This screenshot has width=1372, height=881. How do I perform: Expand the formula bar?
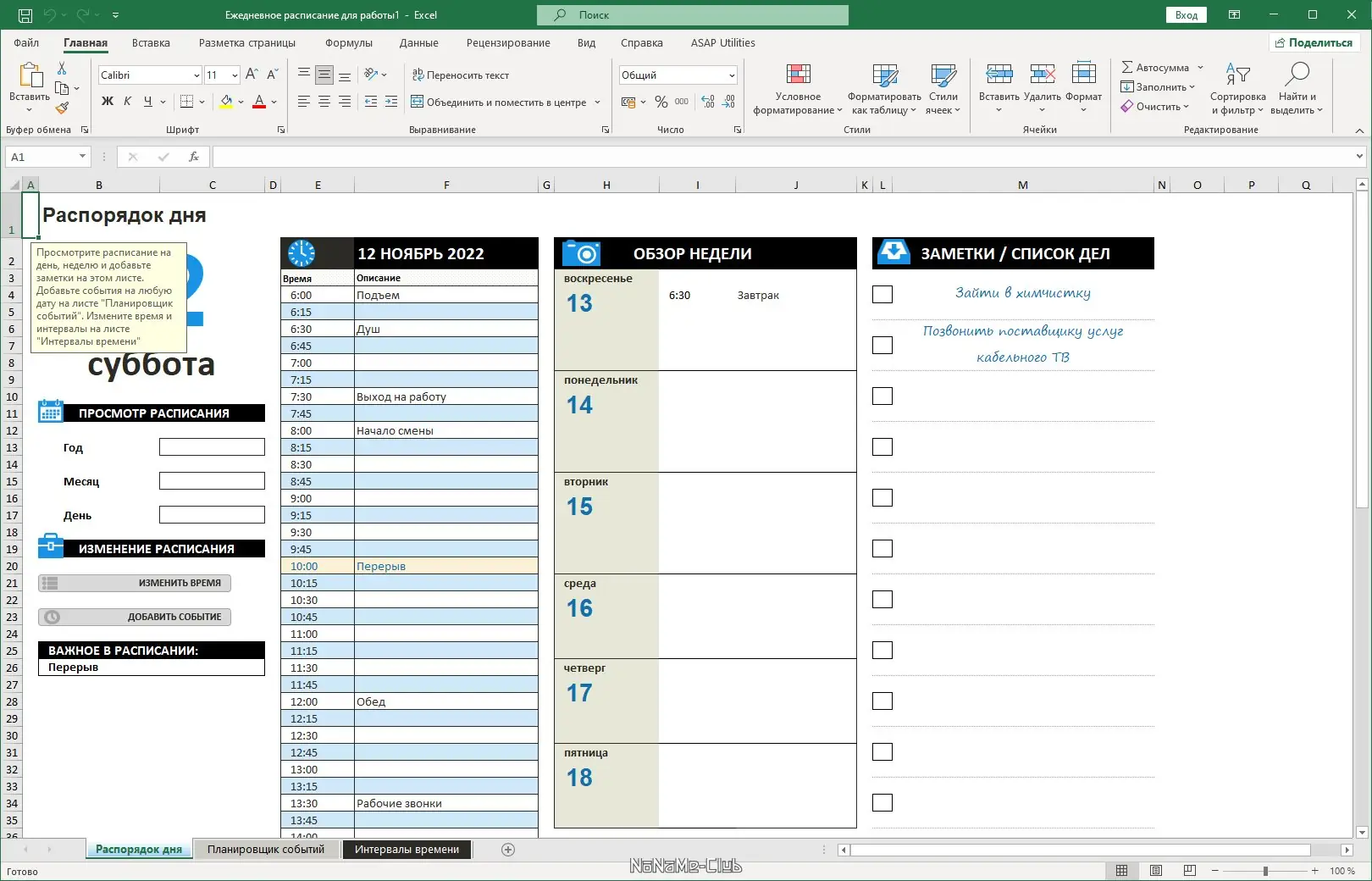tap(1359, 157)
